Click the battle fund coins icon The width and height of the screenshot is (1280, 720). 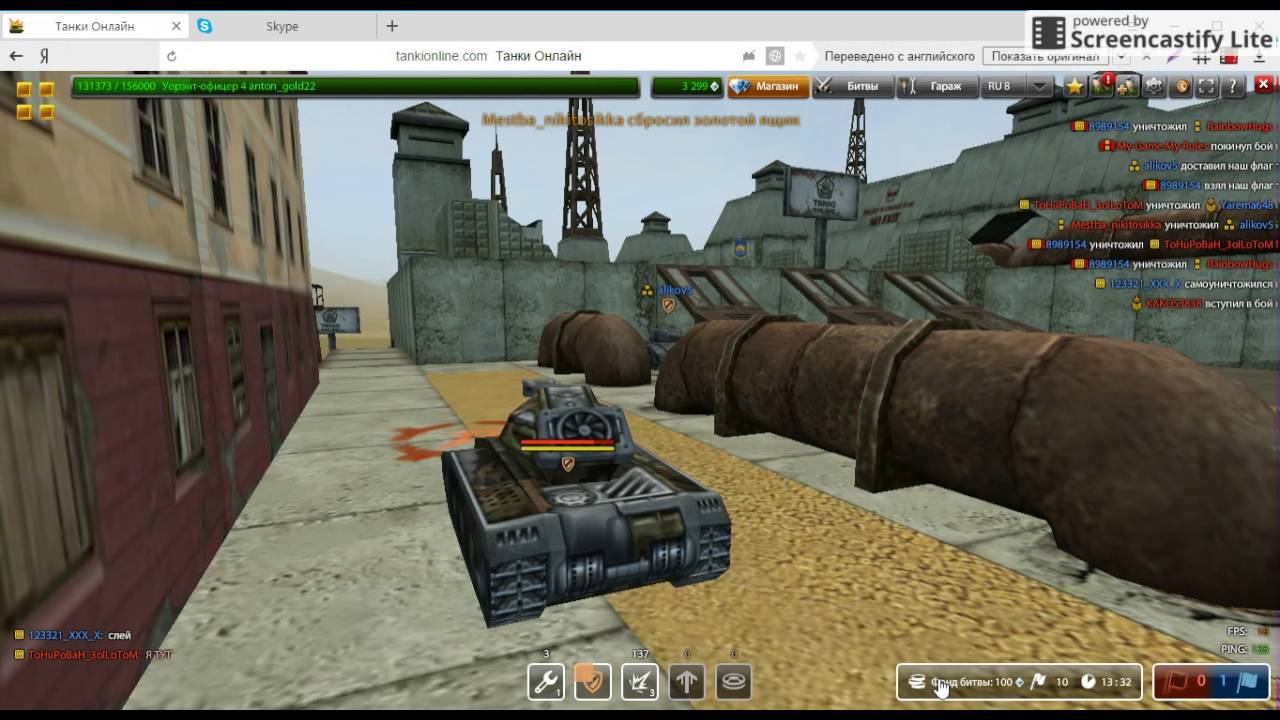pyautogui.click(x=916, y=682)
